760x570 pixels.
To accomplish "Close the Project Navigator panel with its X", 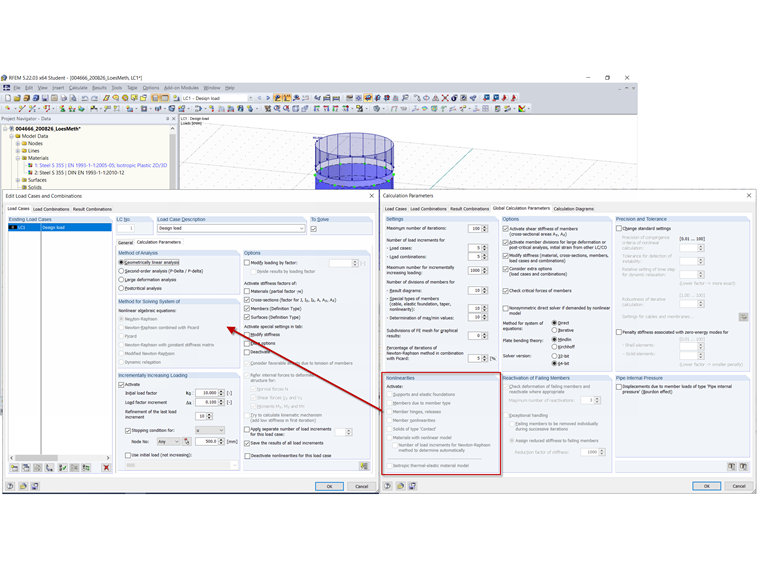I will tap(174, 119).
